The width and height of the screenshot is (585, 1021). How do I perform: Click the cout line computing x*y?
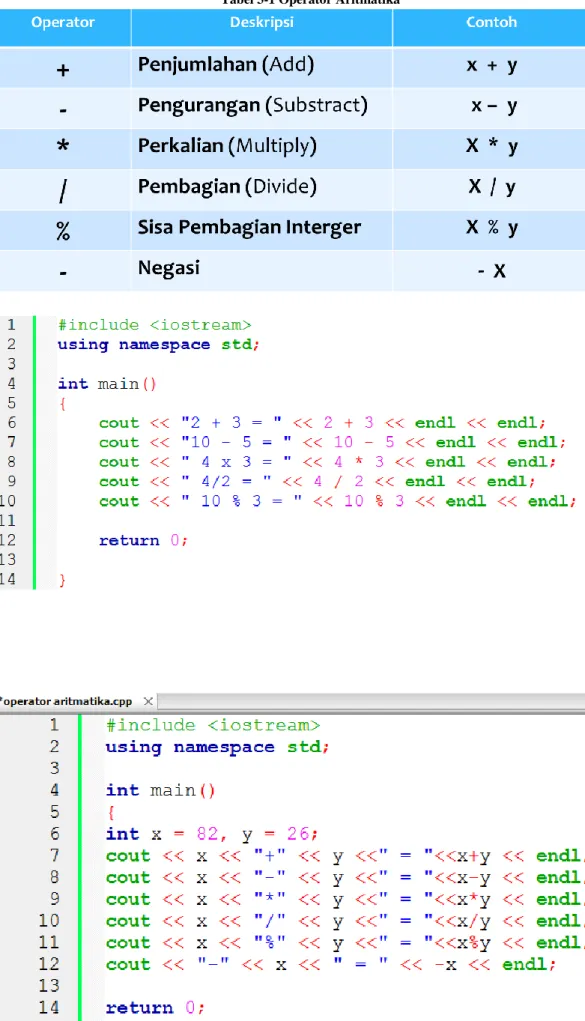pyautogui.click(x=345, y=900)
